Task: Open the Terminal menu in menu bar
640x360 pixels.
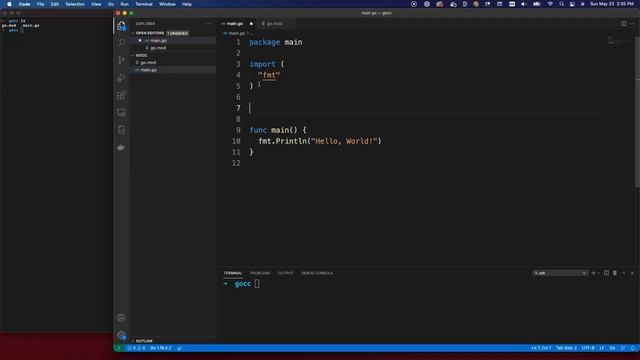Action: pyautogui.click(x=144, y=4)
